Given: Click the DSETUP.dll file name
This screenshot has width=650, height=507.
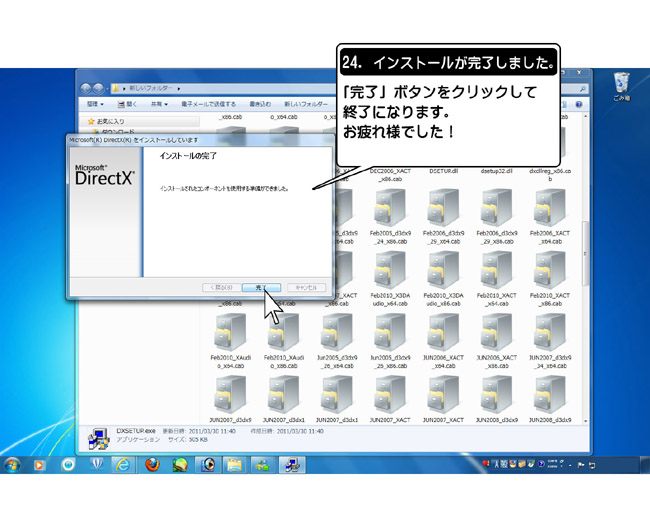Looking at the screenshot, I should pos(443,171).
